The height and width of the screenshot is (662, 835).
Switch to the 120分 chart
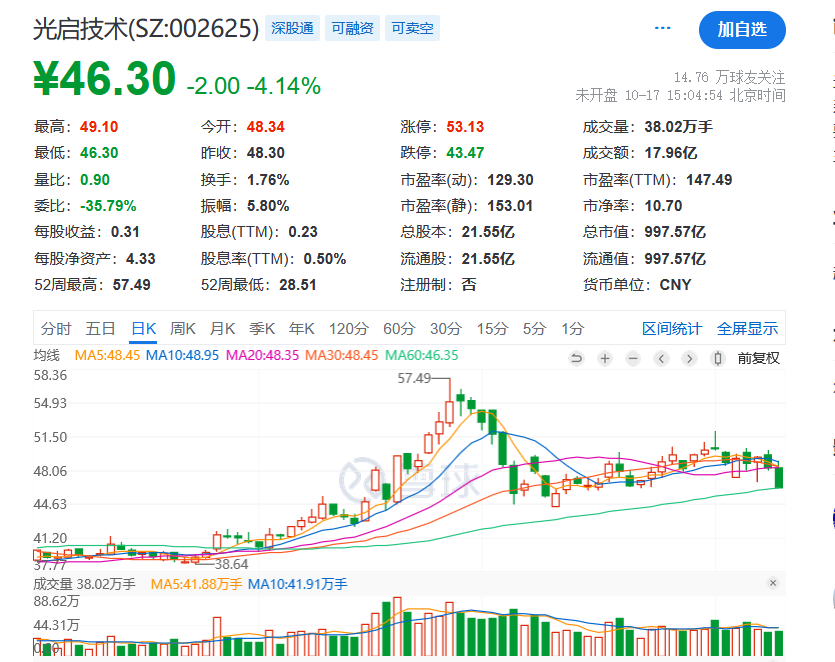click(x=349, y=329)
